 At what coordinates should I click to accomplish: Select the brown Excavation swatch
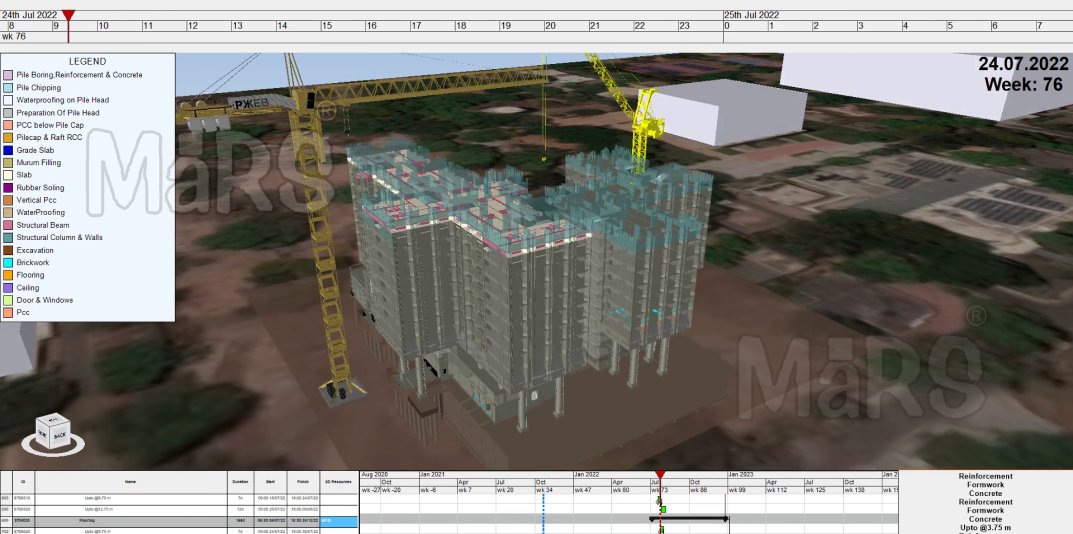tap(8, 250)
